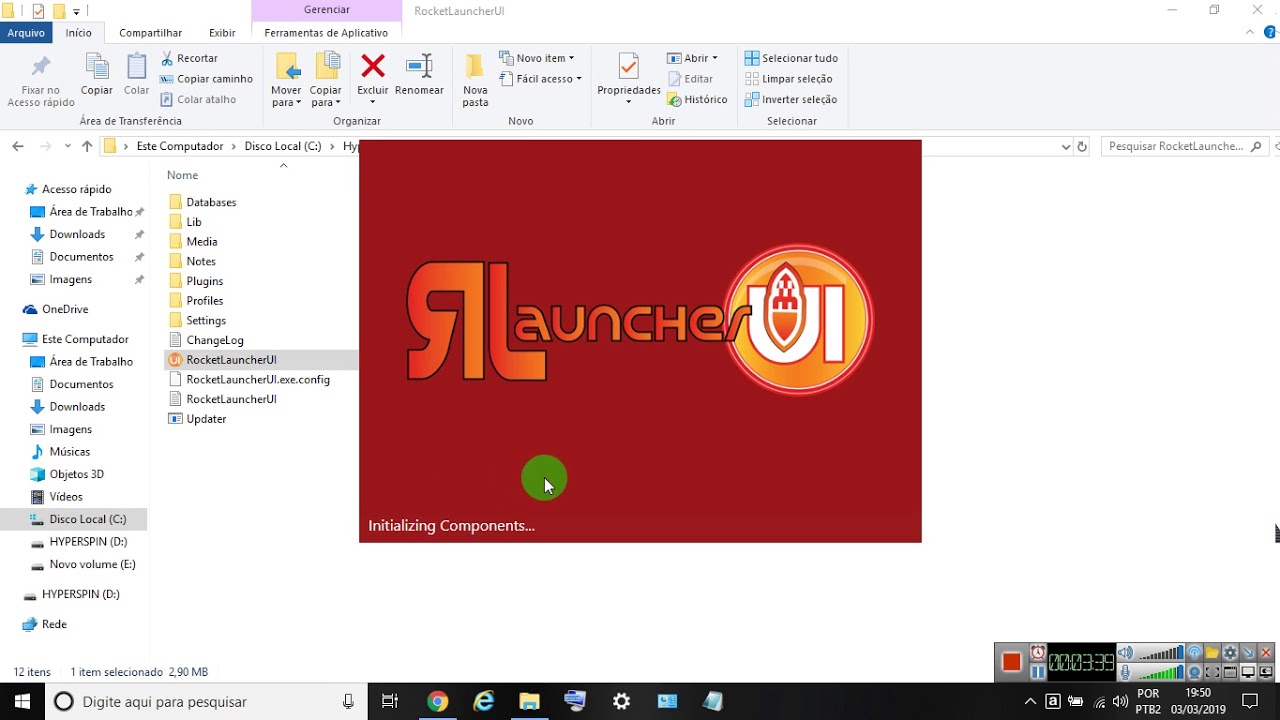Select region capture mode in recorder
The width and height of the screenshot is (1280, 720).
[x=1212, y=672]
